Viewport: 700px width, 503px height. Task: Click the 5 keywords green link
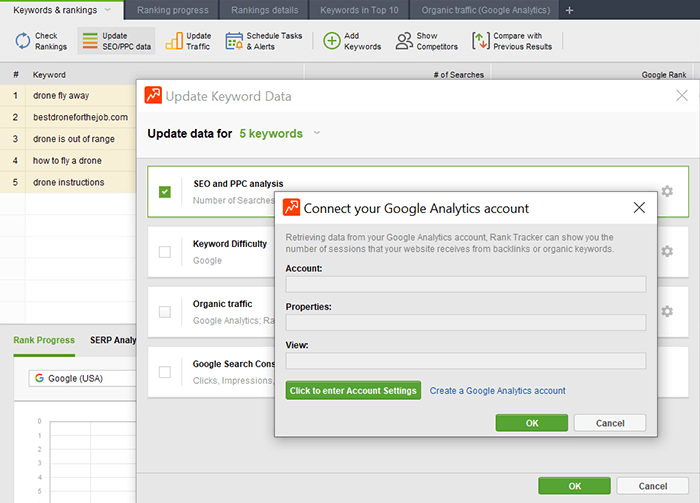tap(271, 133)
